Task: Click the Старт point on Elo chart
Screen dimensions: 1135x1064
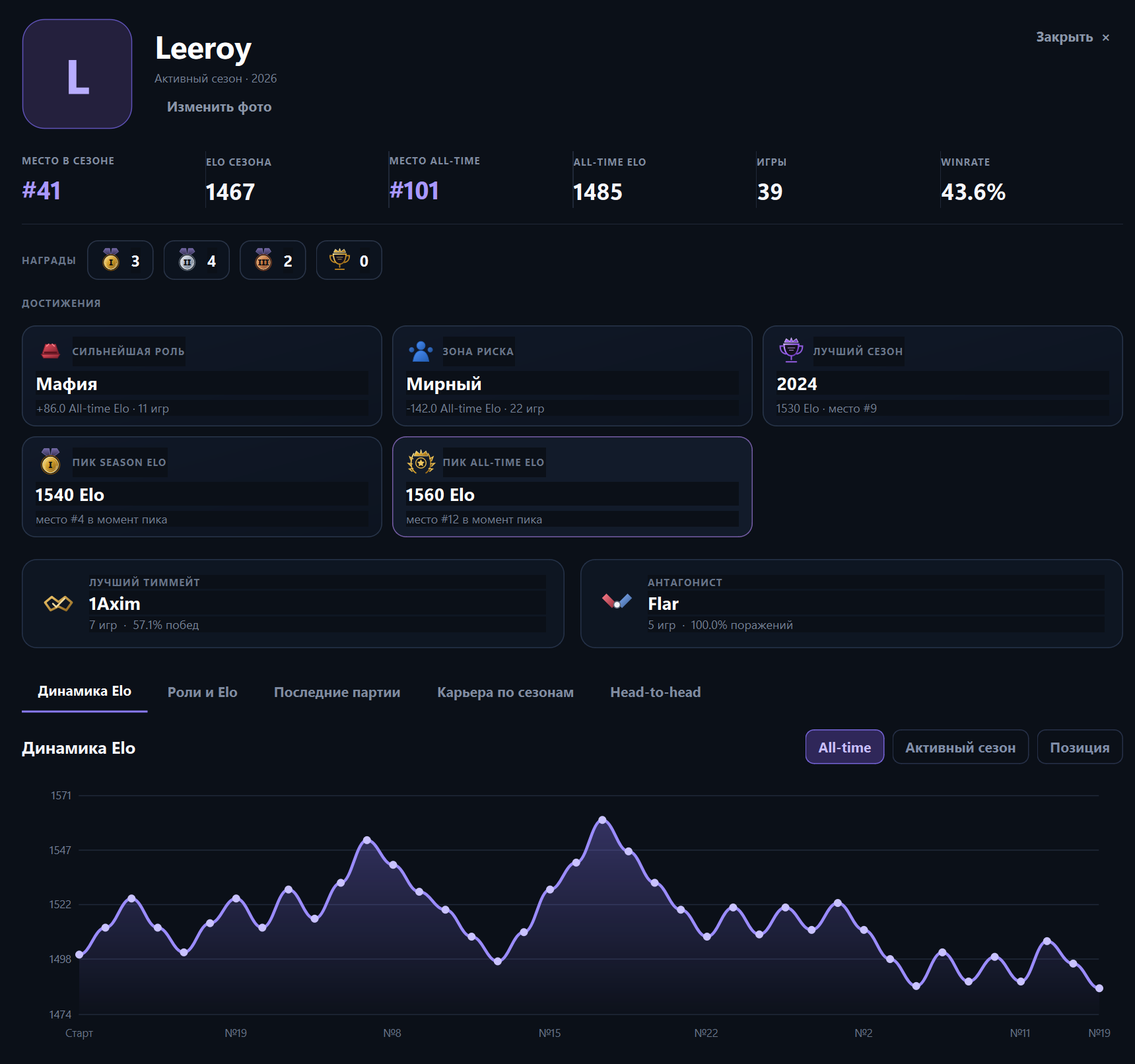Action: pyautogui.click(x=79, y=954)
